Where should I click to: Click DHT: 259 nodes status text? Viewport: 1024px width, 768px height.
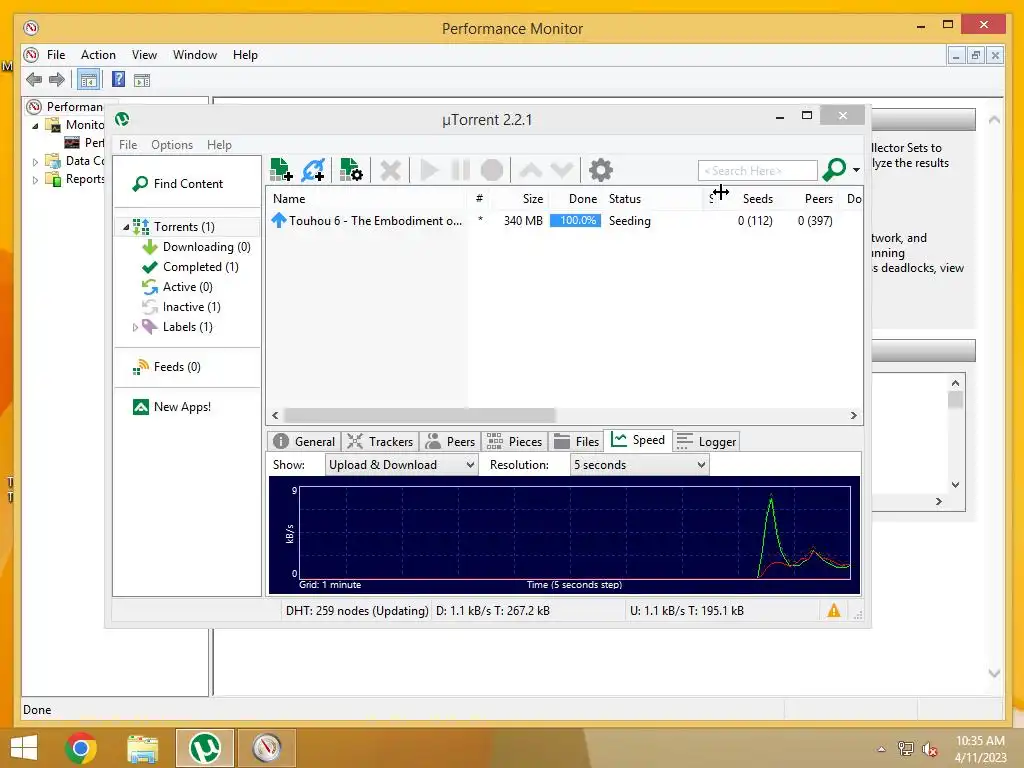(x=357, y=611)
